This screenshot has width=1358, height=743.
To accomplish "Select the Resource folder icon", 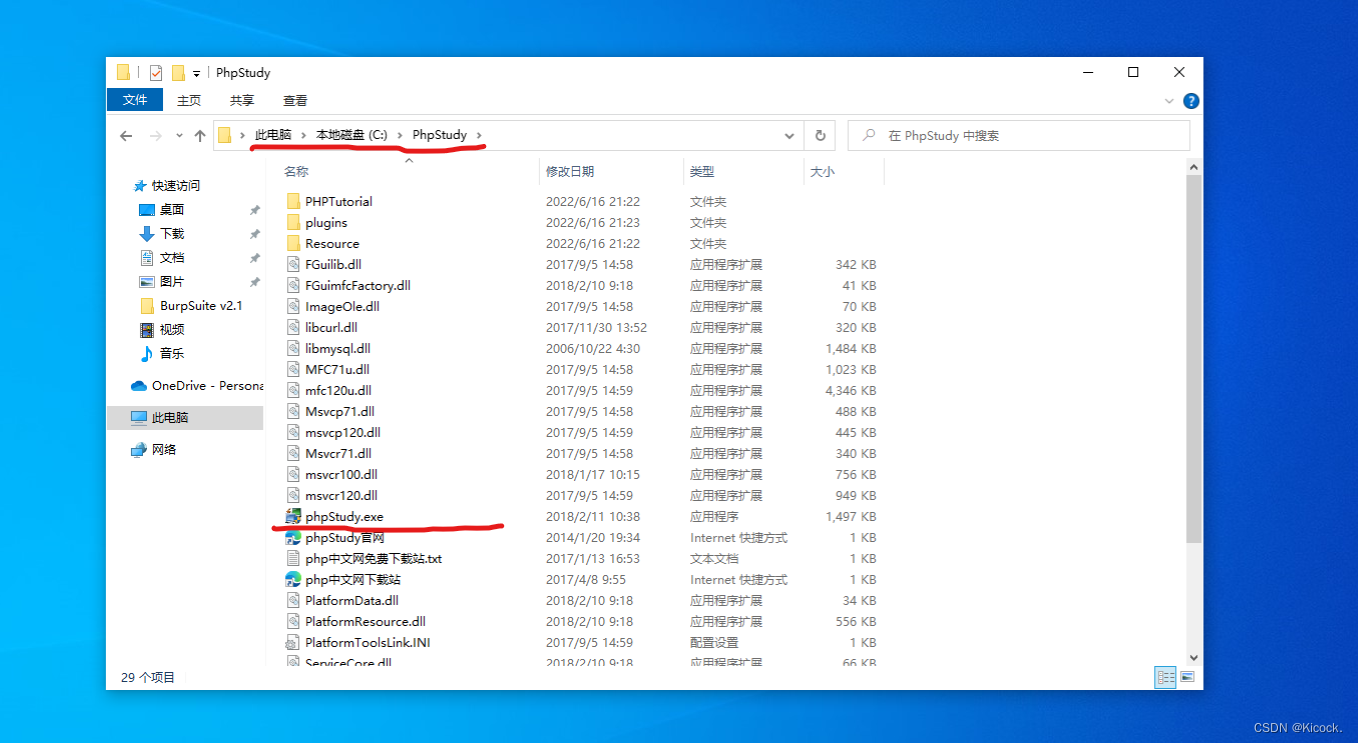I will [x=293, y=243].
